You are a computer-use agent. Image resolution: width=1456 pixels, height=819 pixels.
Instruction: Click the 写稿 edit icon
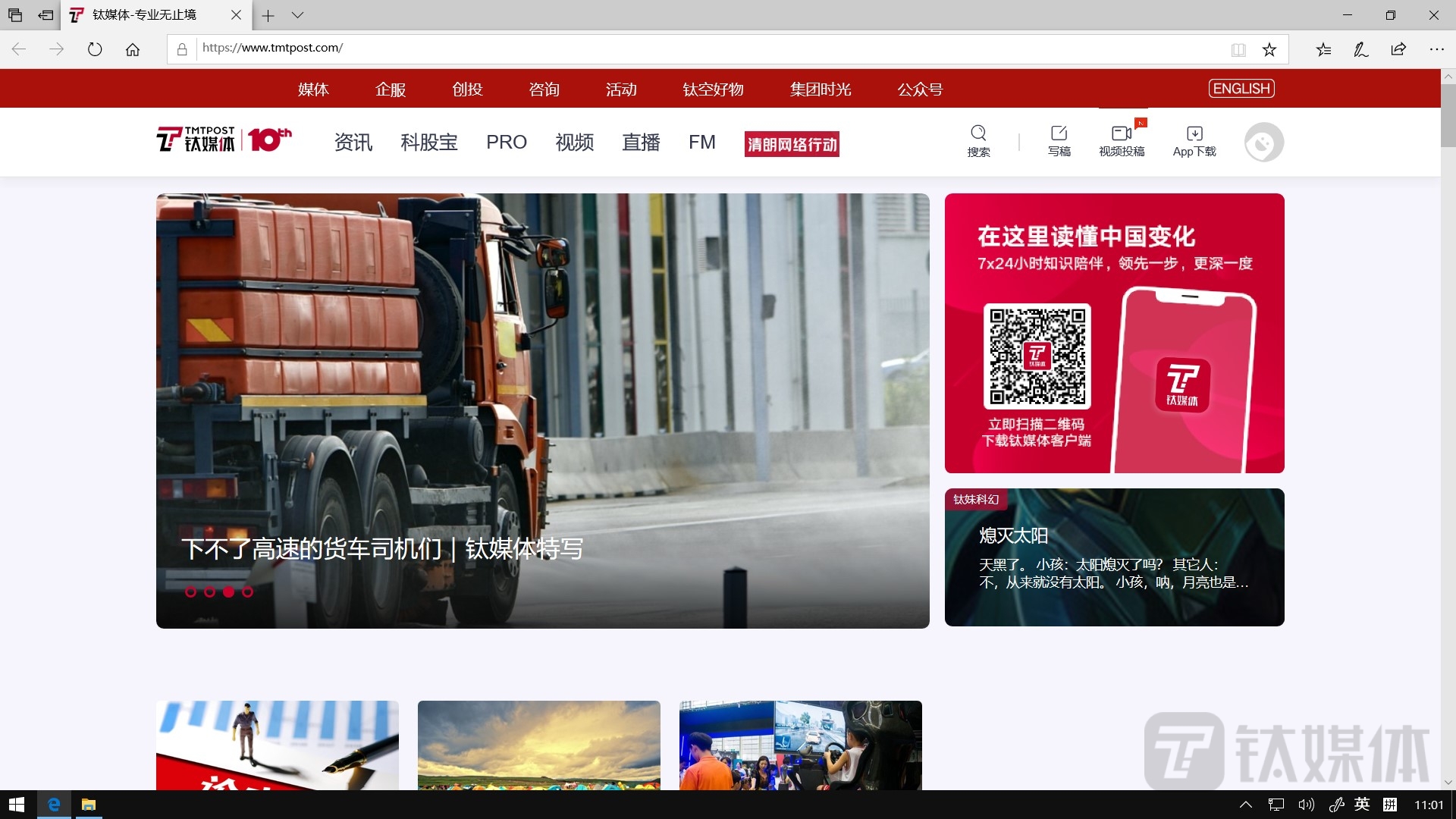tap(1059, 133)
